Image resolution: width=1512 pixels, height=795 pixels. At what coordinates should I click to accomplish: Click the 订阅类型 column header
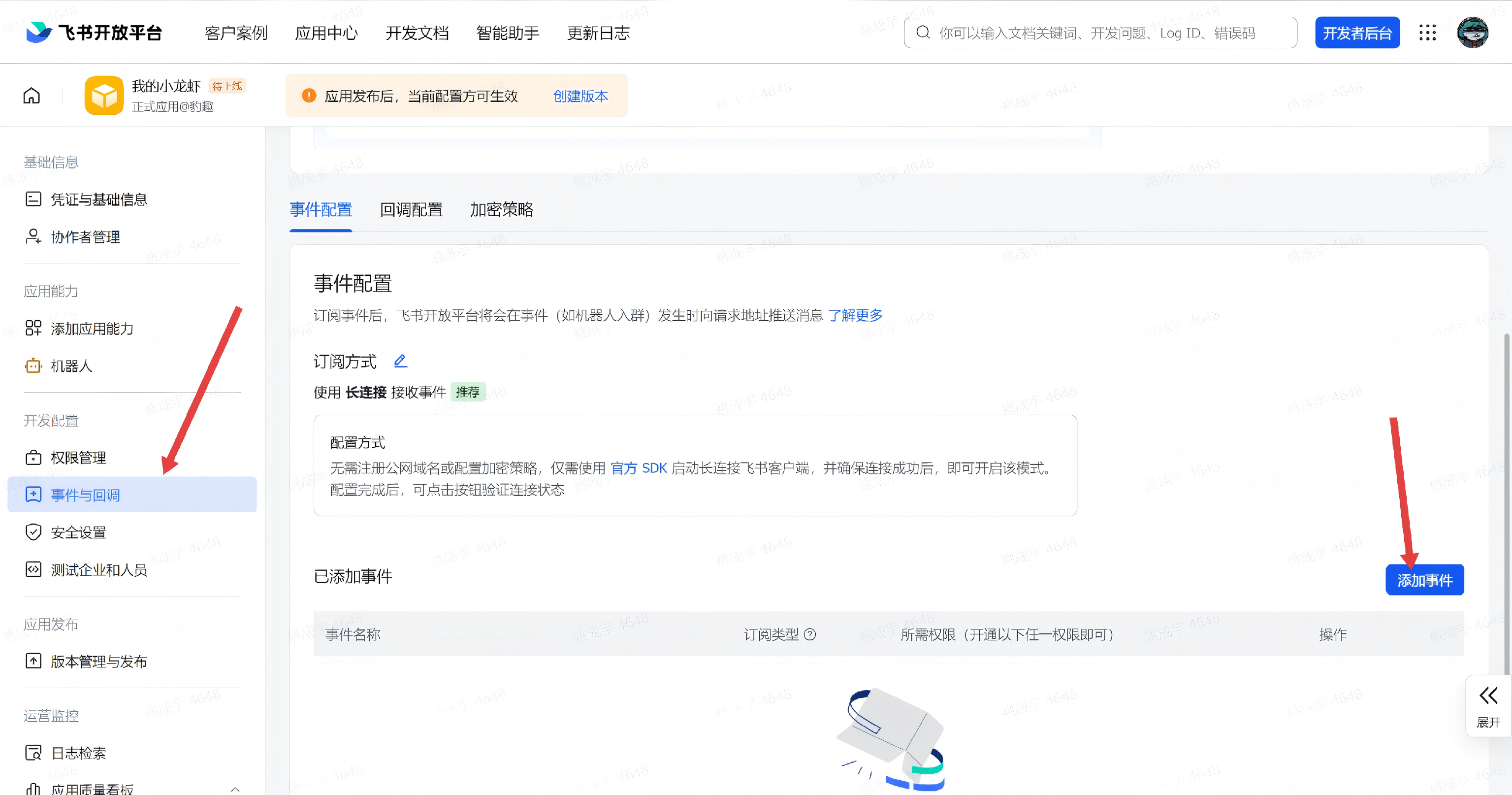tap(771, 634)
